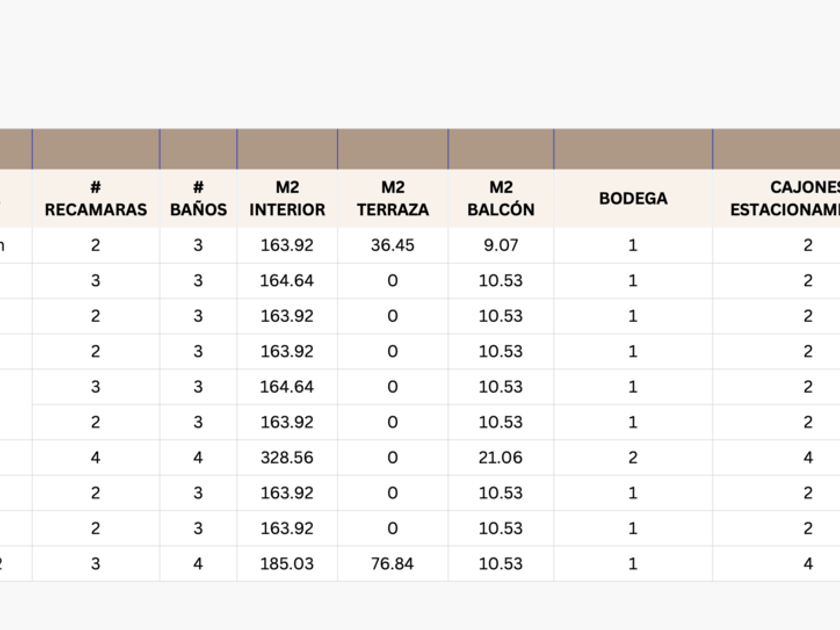Select the interior cell showing 328.56
The width and height of the screenshot is (840, 630).
pyautogui.click(x=287, y=457)
